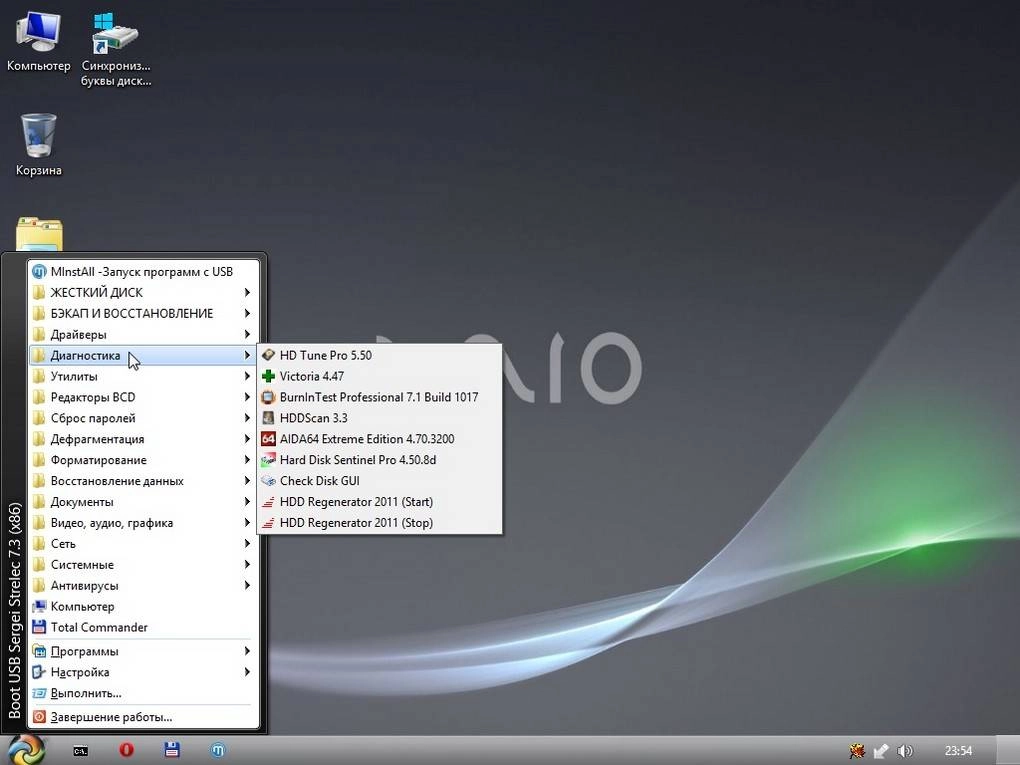Open Total Commander from taskbar
The width and height of the screenshot is (1020, 765).
tap(172, 750)
